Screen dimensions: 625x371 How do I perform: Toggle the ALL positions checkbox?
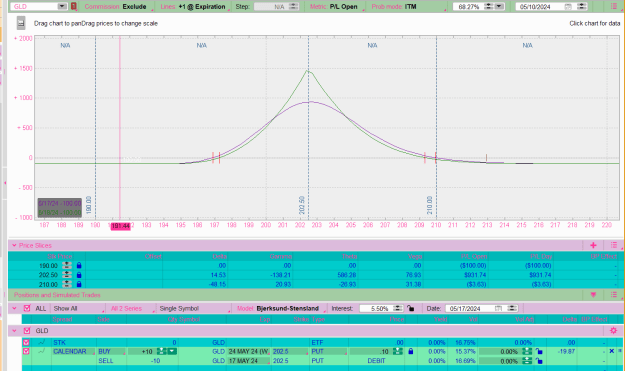click(27, 308)
